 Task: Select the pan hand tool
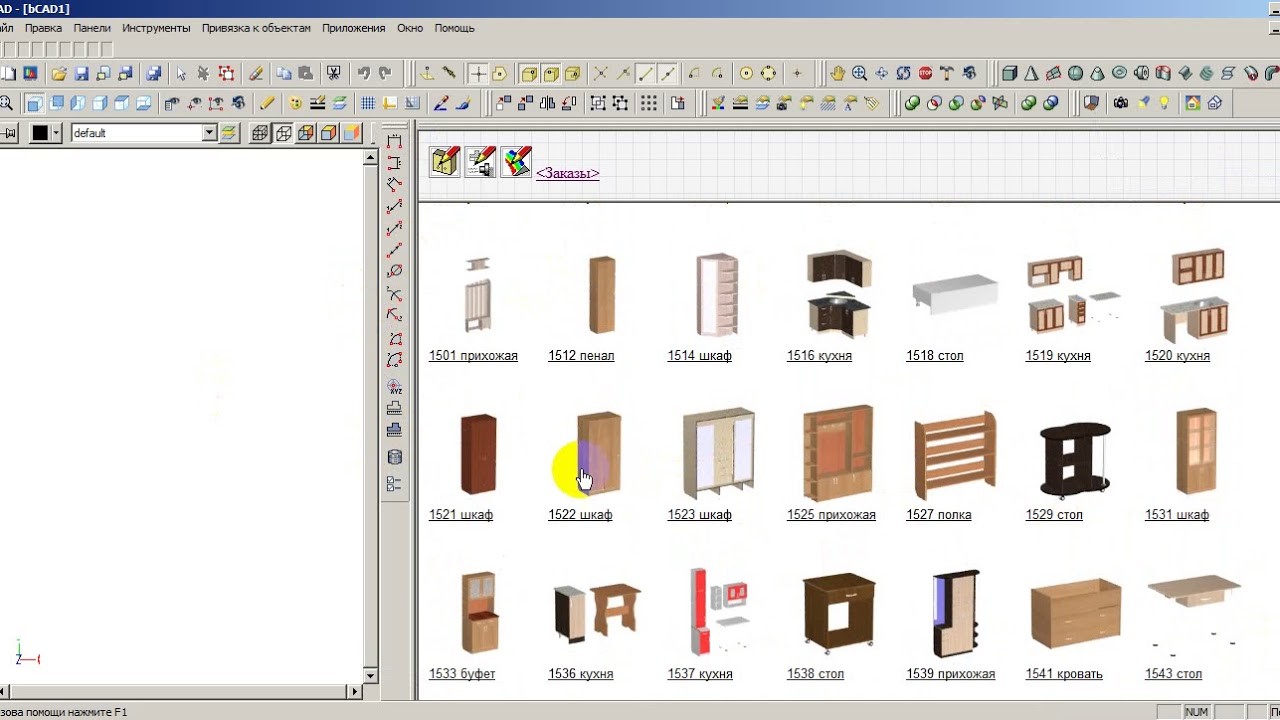coord(837,73)
